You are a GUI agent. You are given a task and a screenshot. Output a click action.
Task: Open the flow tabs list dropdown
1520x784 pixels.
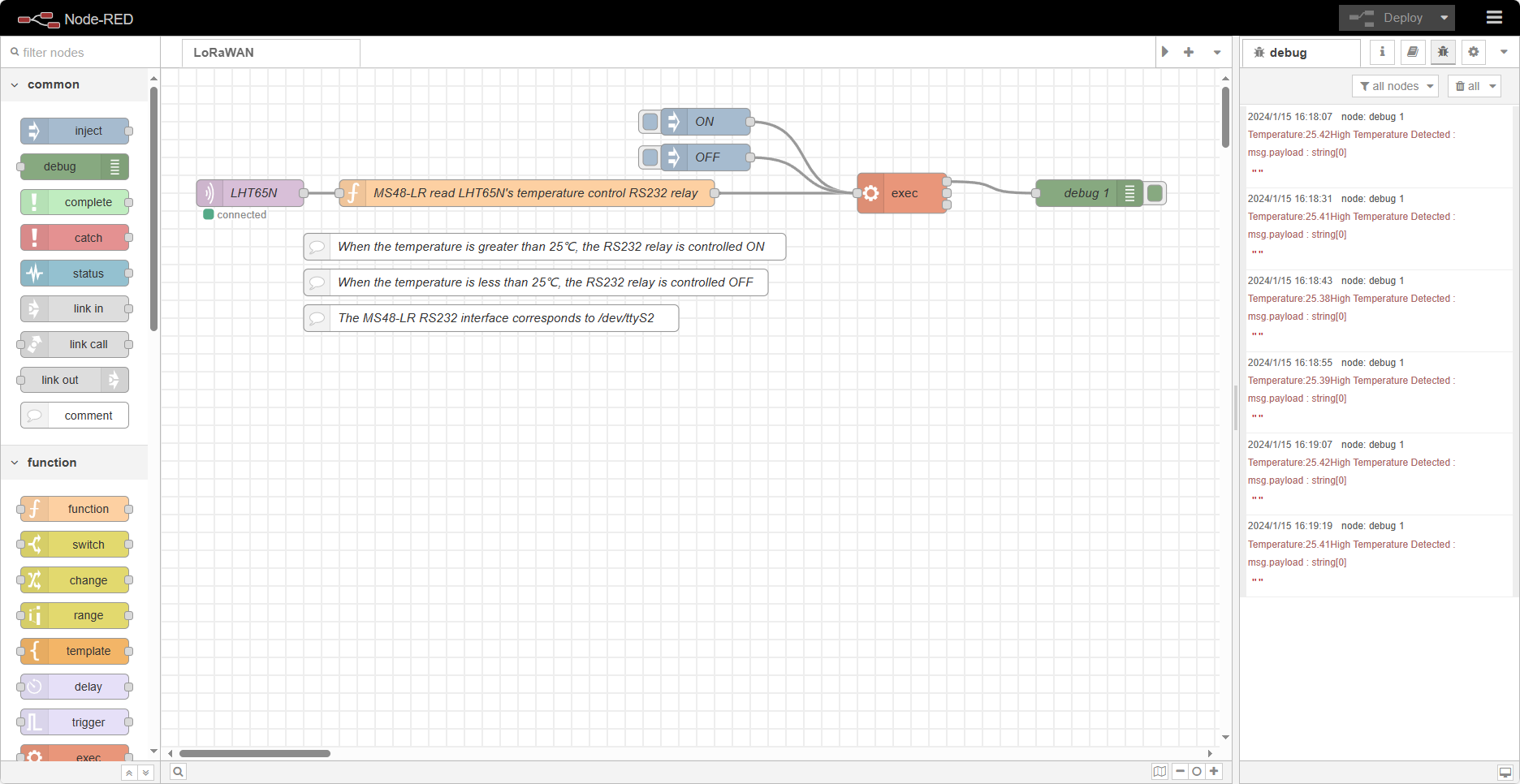(1217, 52)
